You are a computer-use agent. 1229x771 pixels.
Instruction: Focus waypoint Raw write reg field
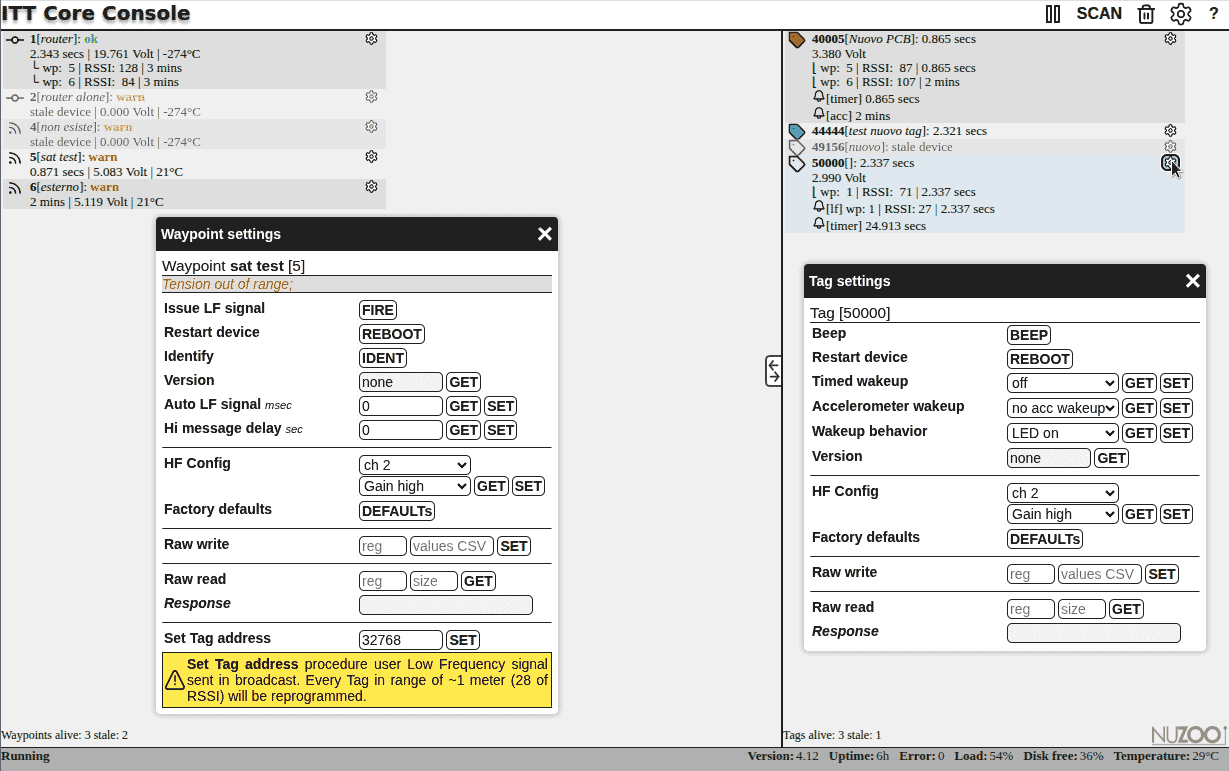[383, 546]
